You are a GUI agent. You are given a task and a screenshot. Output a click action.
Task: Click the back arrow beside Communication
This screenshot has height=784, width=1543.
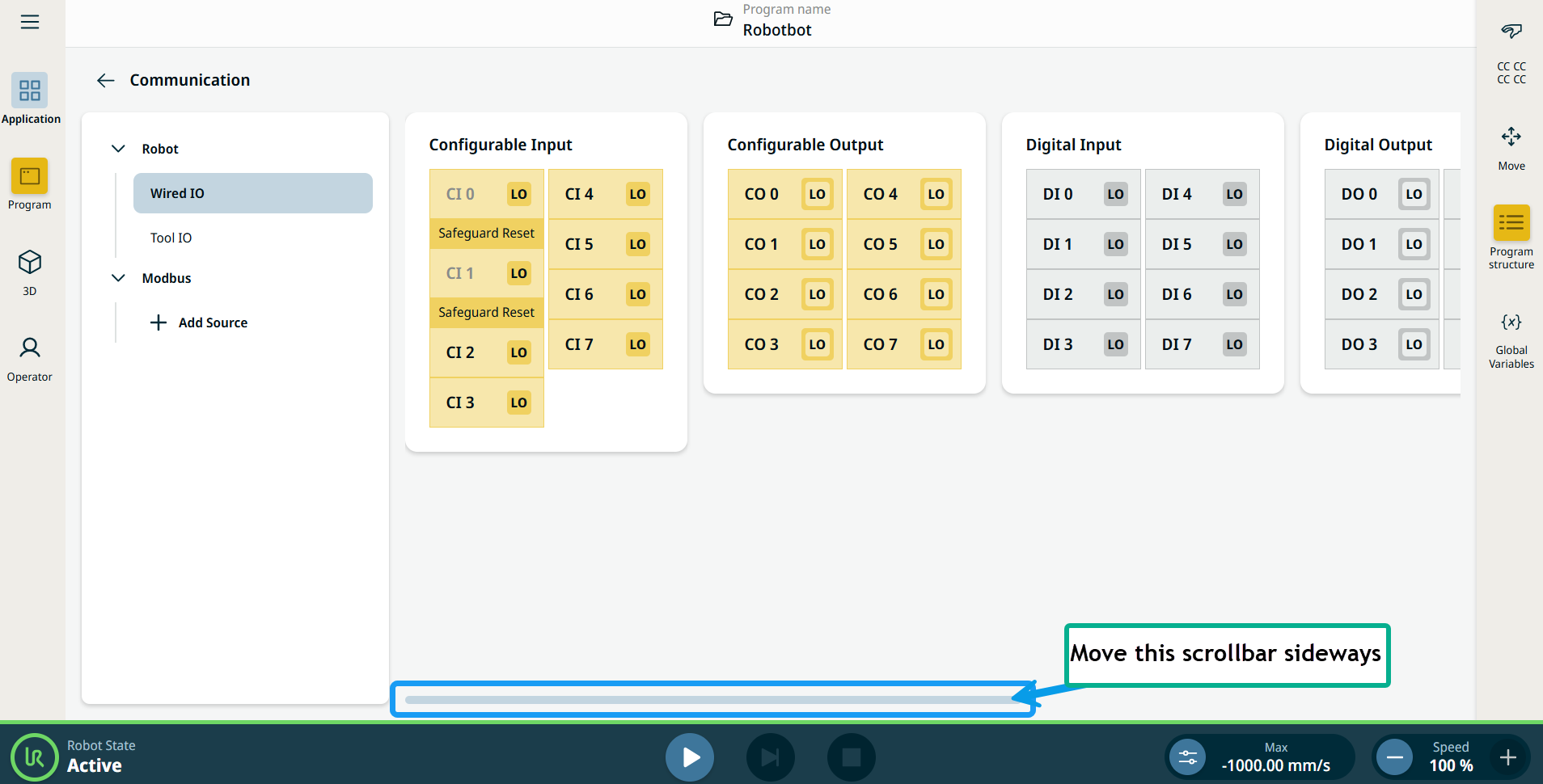tap(105, 80)
